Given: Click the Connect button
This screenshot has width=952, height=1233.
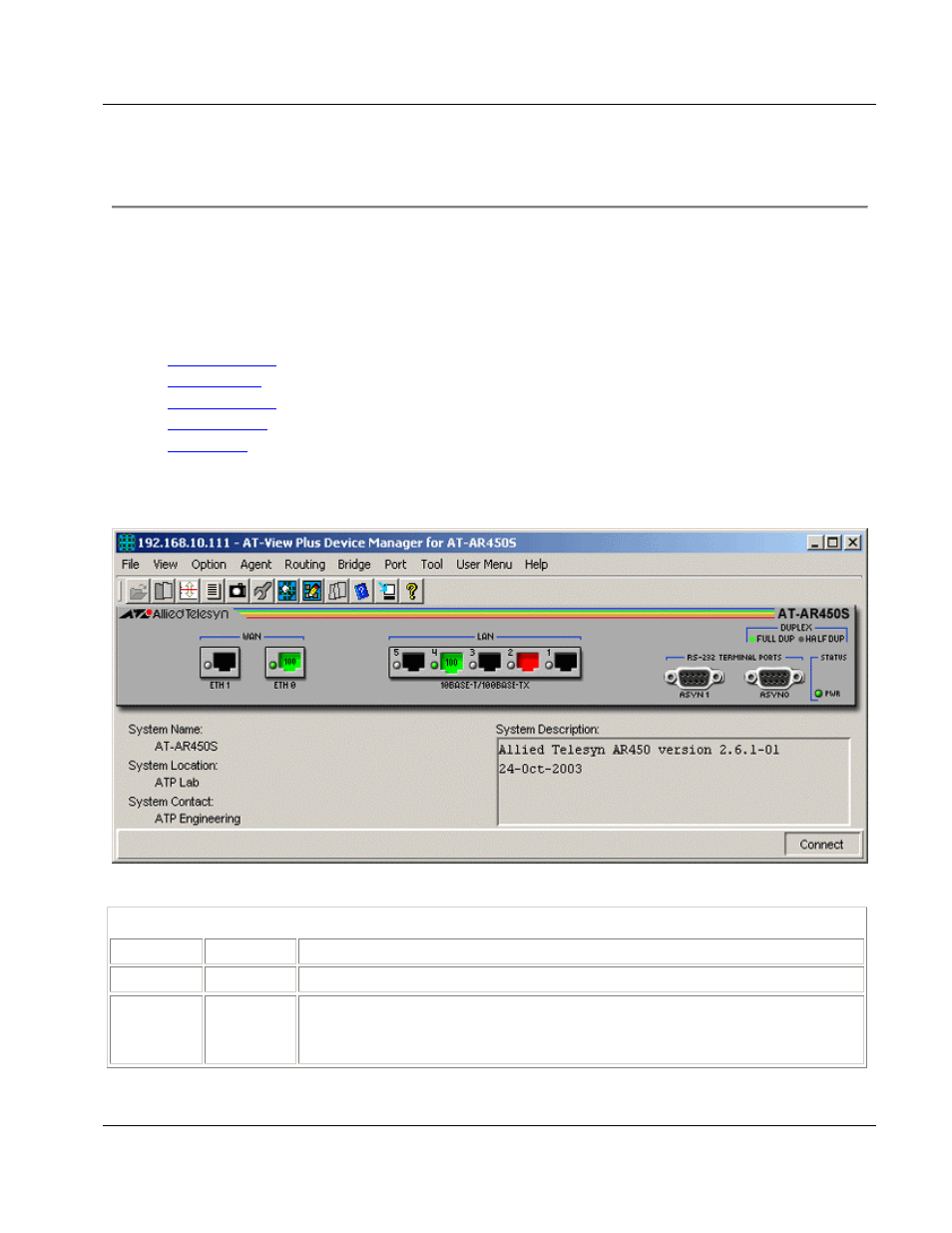Looking at the screenshot, I should click(821, 845).
